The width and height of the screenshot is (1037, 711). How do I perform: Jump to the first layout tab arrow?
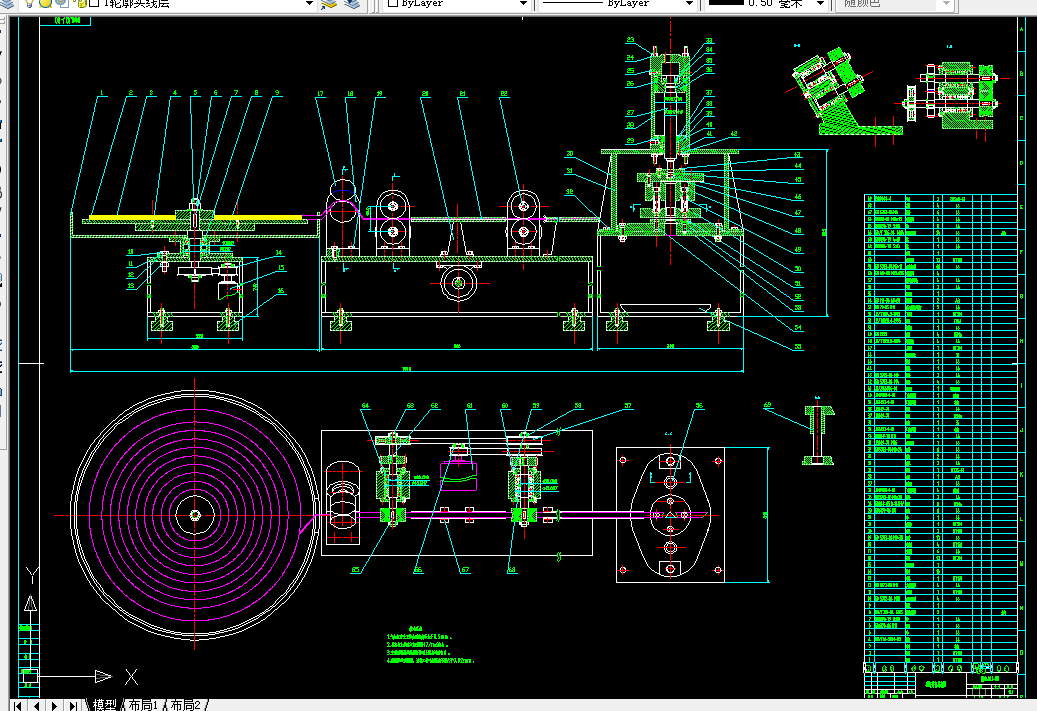coord(18,706)
